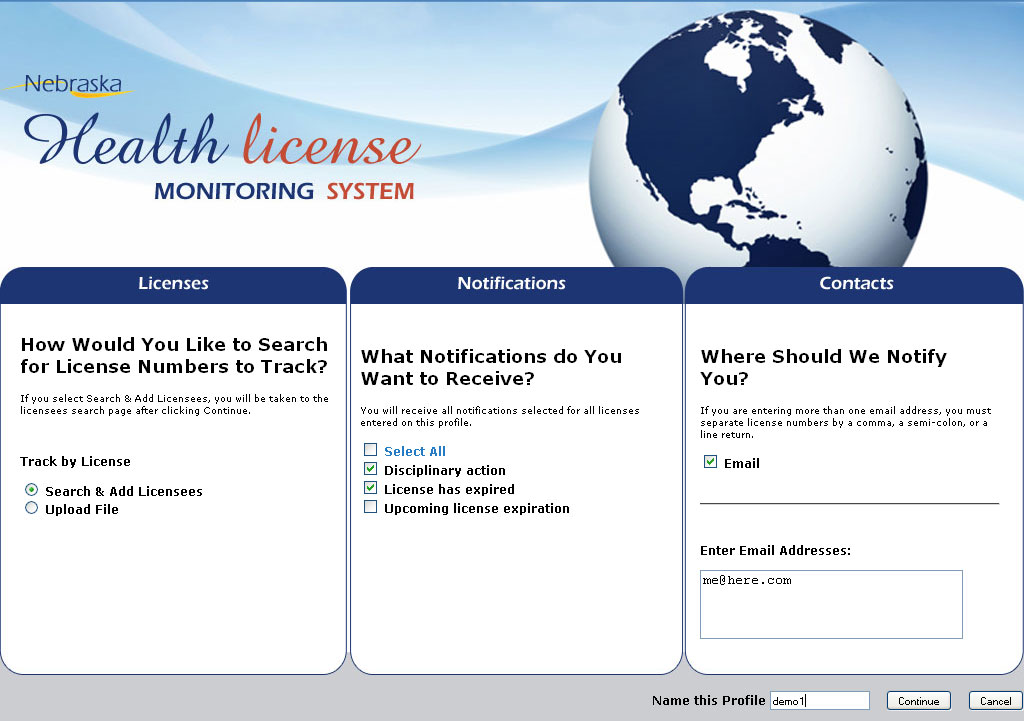Enable Upcoming license expiration notification
Screen dimensions: 1024x721
(x=371, y=507)
